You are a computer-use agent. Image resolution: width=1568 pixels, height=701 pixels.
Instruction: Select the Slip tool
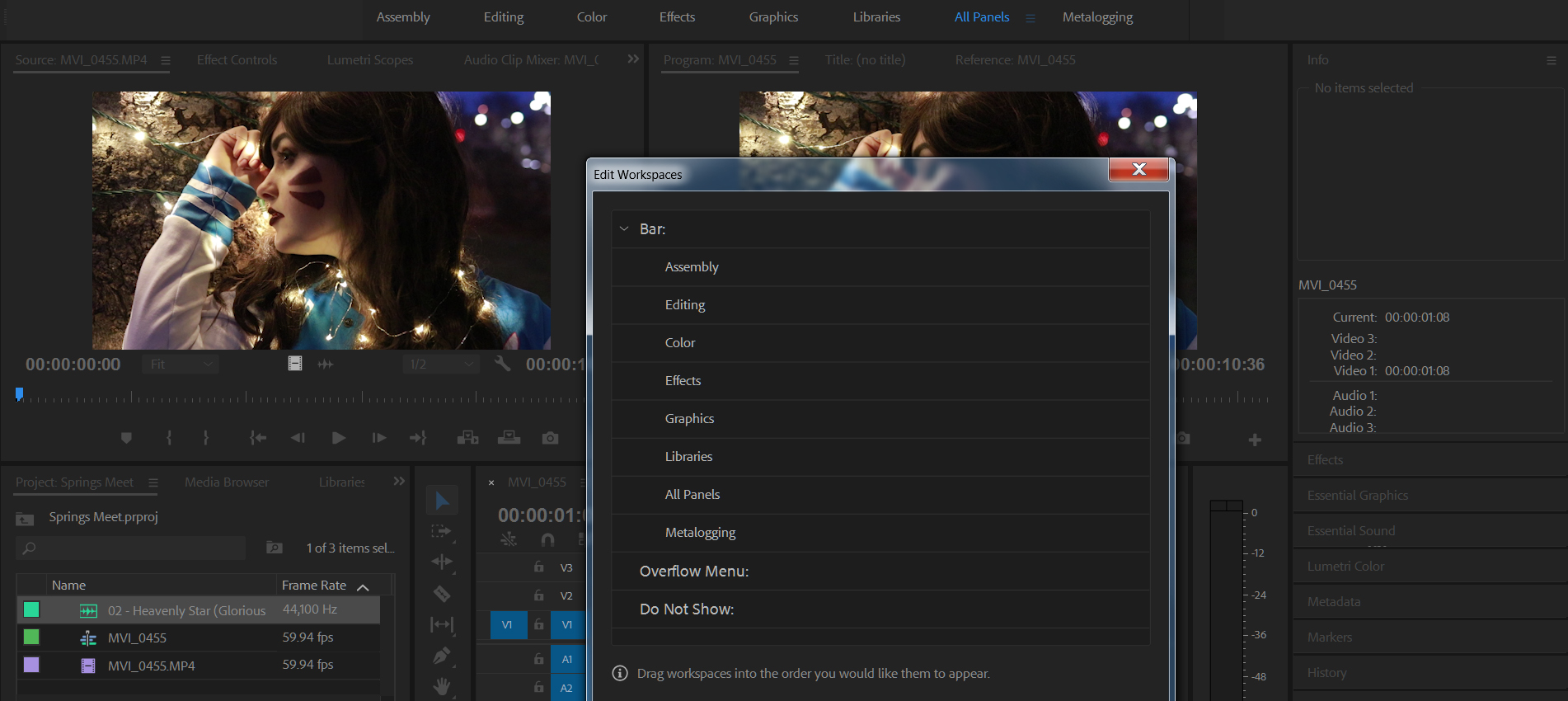click(x=442, y=624)
